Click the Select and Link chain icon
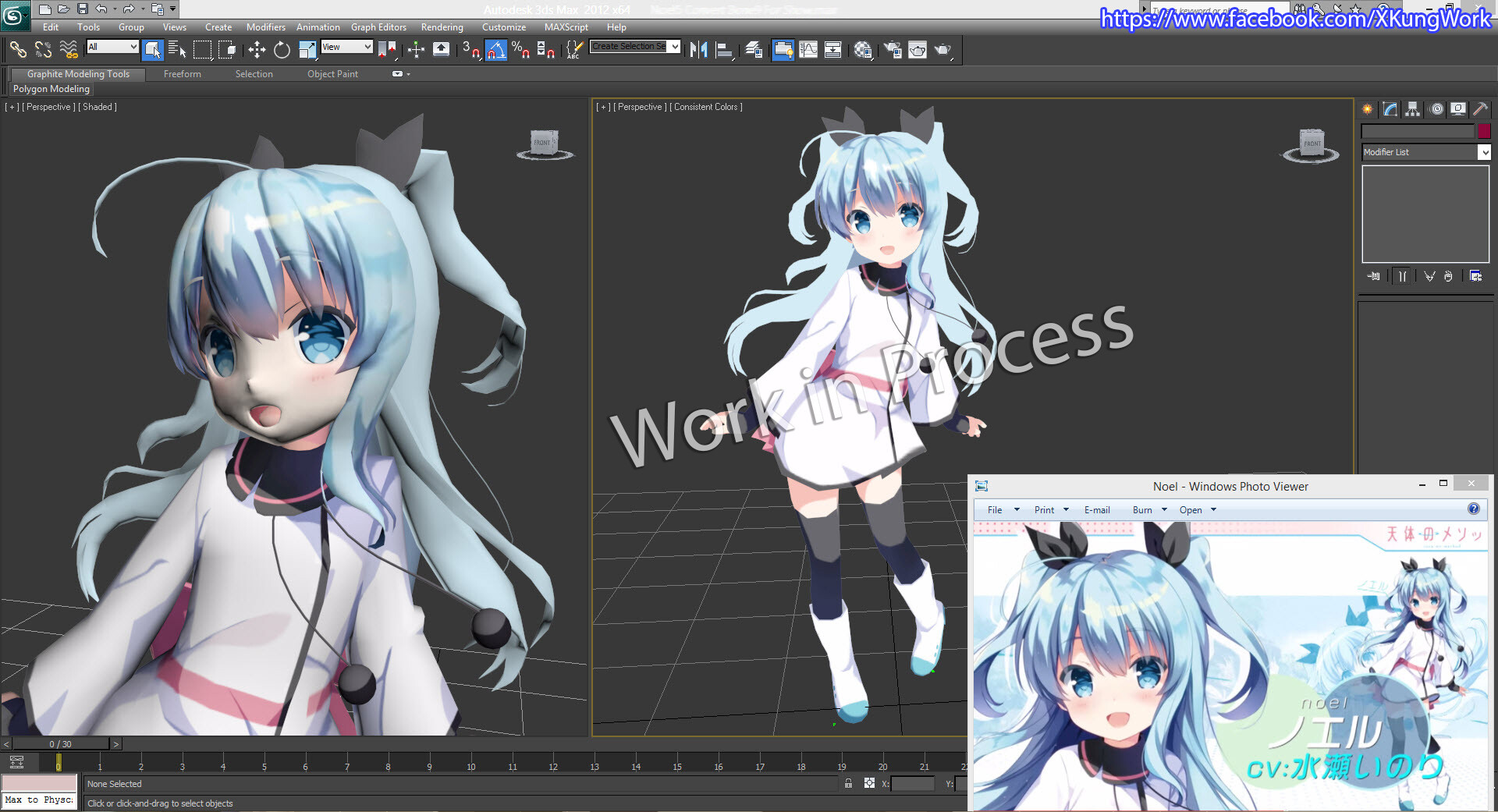The image size is (1498, 812). coord(18,50)
